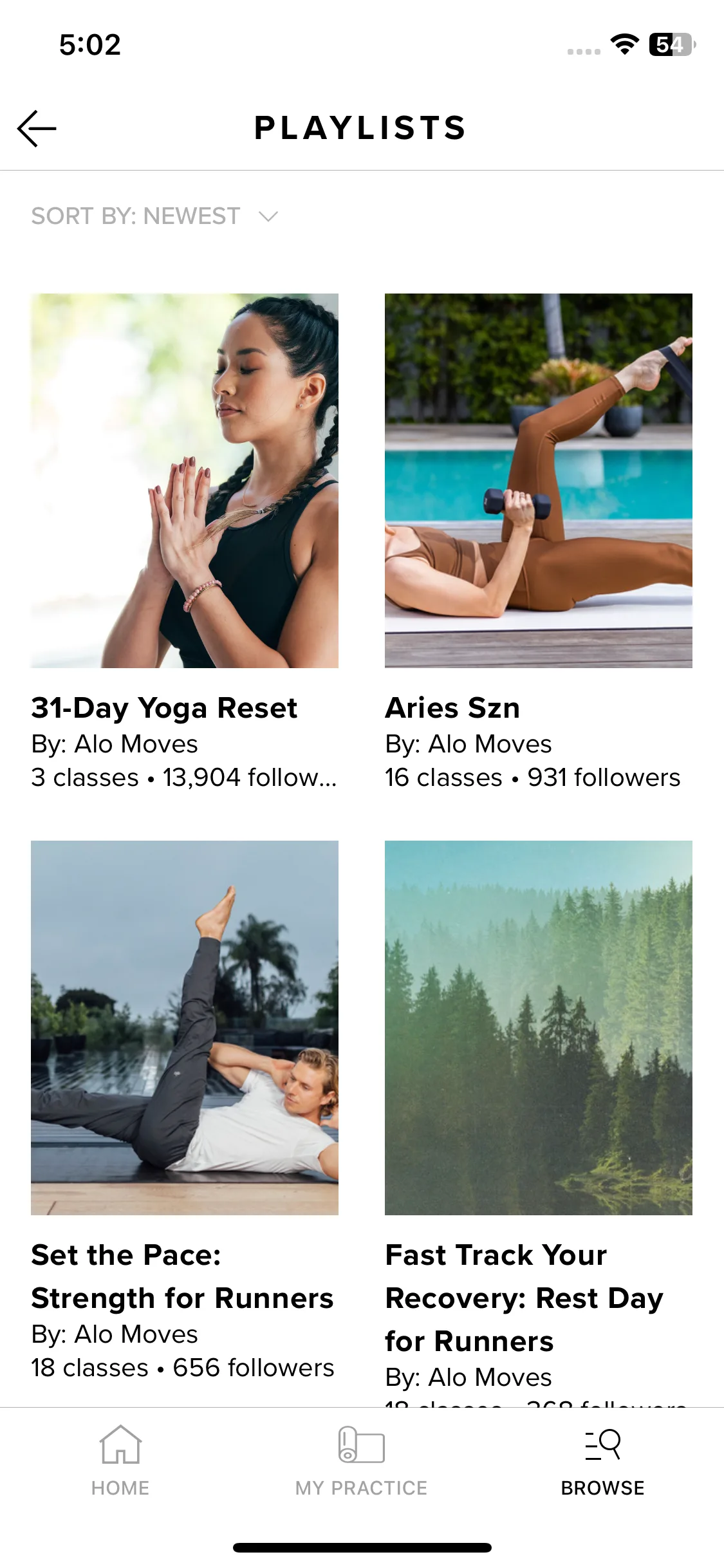Select the Browse search icon
Viewport: 724px width, 1568px height.
tap(603, 1444)
